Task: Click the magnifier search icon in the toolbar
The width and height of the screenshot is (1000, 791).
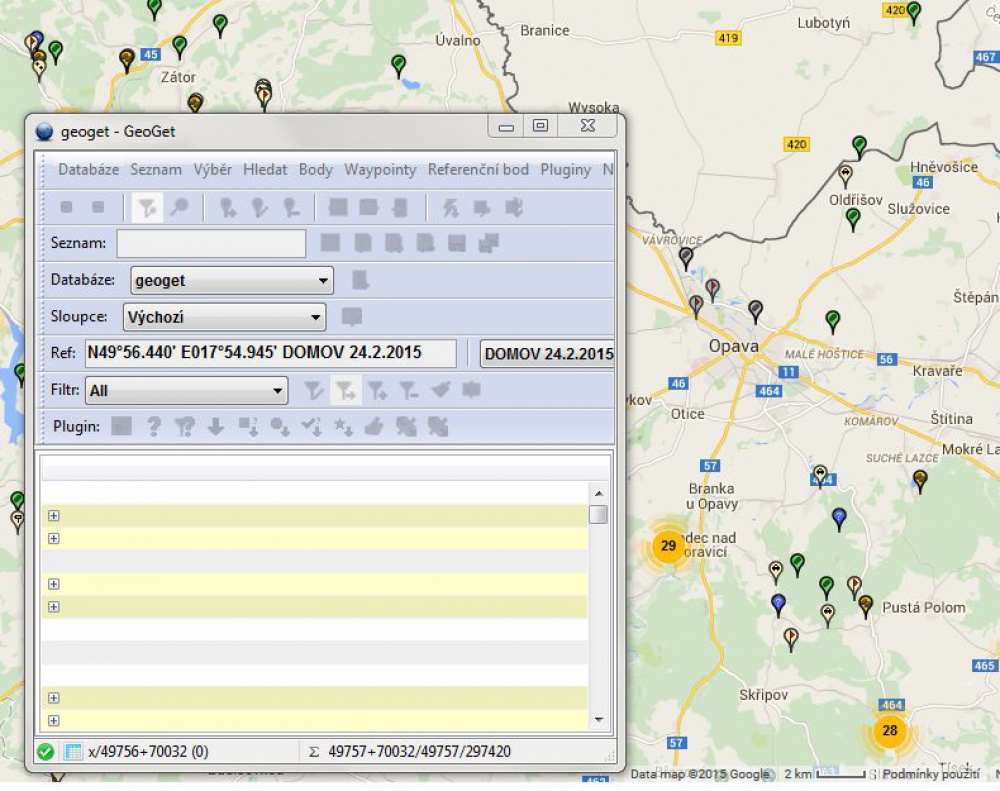Action: click(x=180, y=207)
